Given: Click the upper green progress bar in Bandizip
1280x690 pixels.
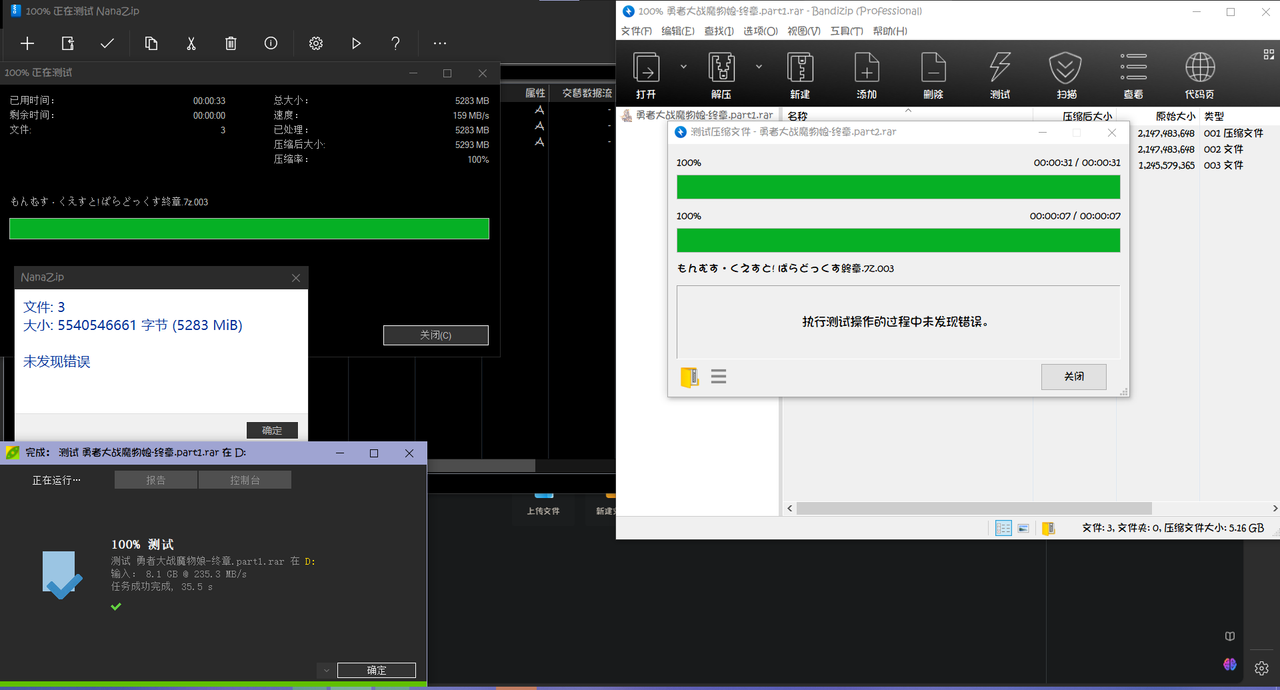Looking at the screenshot, I should pyautogui.click(x=898, y=187).
